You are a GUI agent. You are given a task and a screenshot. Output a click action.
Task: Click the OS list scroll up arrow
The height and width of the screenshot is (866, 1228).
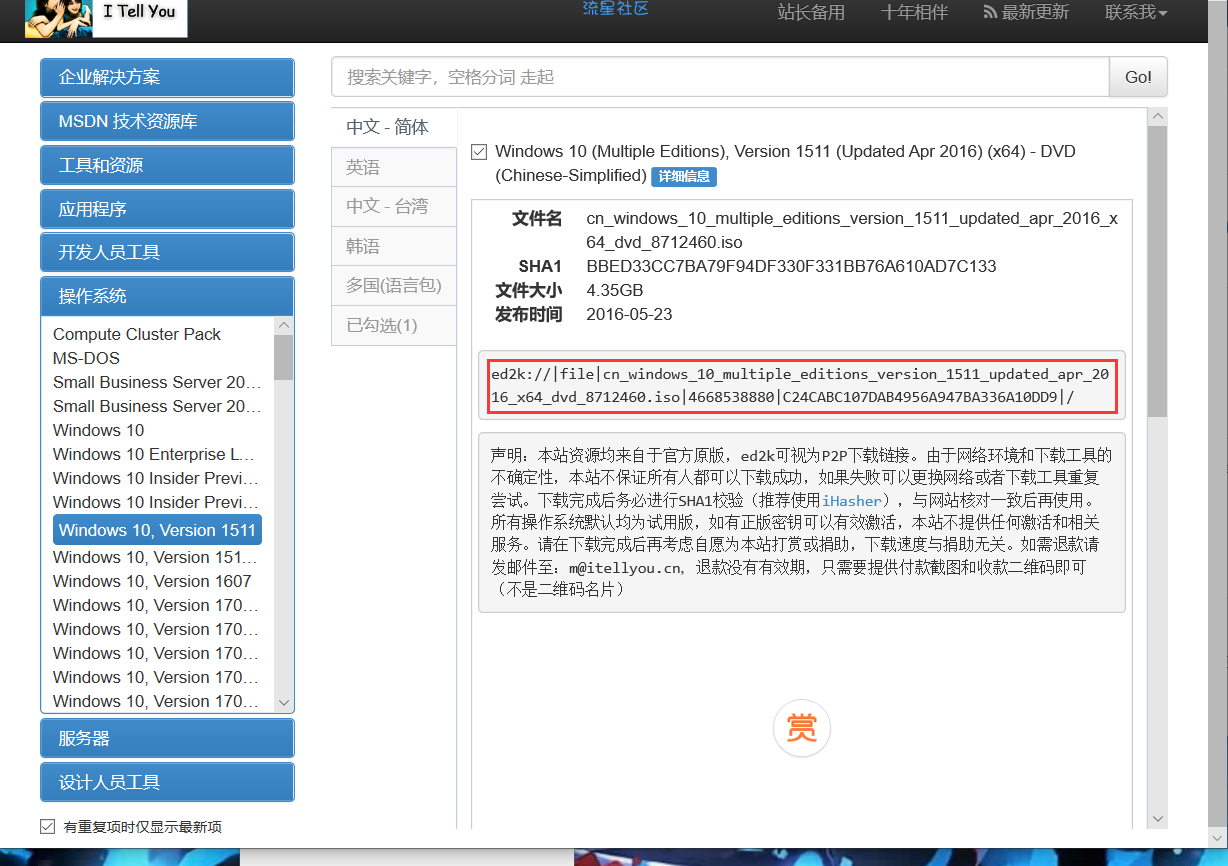(x=284, y=325)
